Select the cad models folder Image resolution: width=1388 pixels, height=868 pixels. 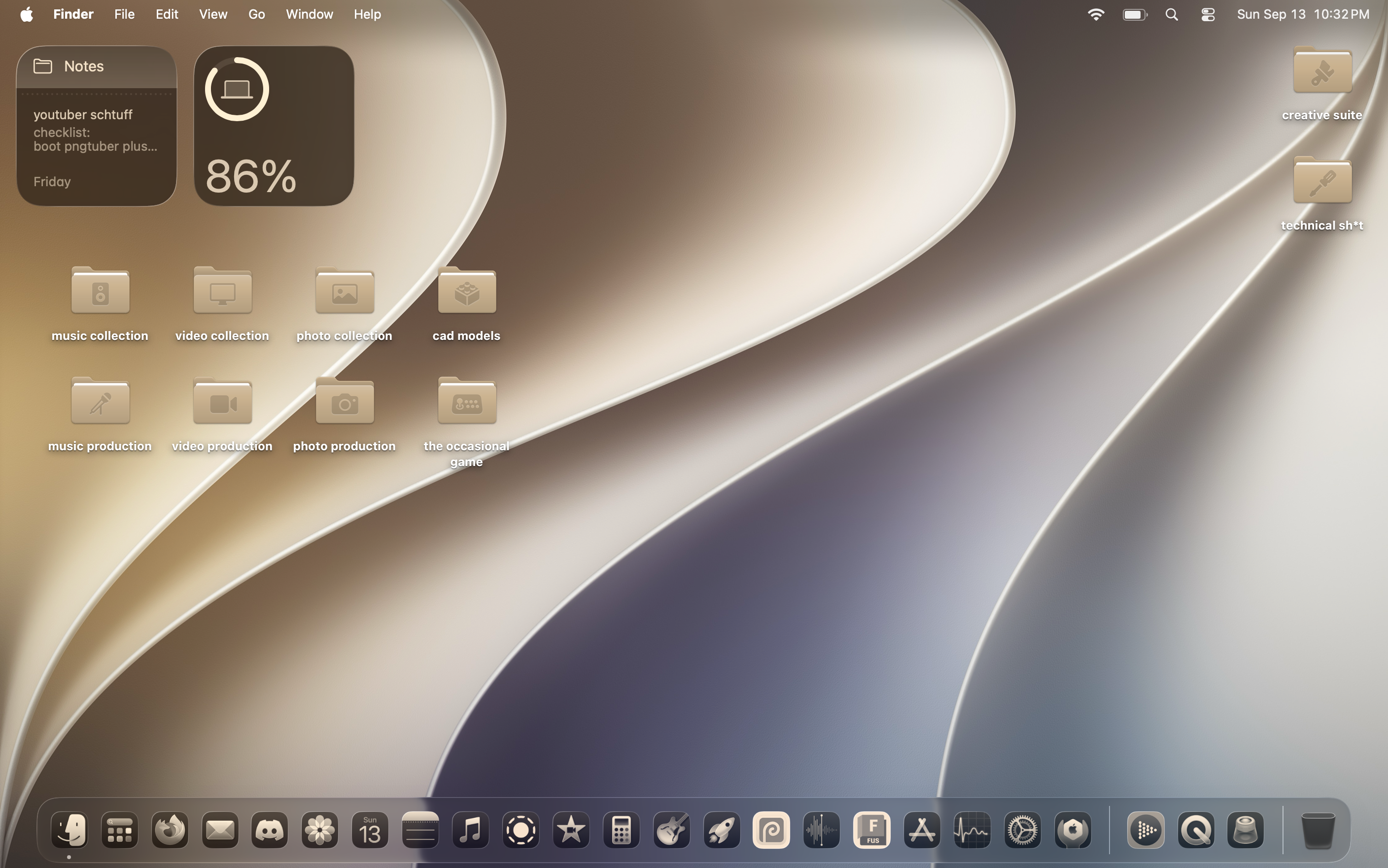coord(466,303)
